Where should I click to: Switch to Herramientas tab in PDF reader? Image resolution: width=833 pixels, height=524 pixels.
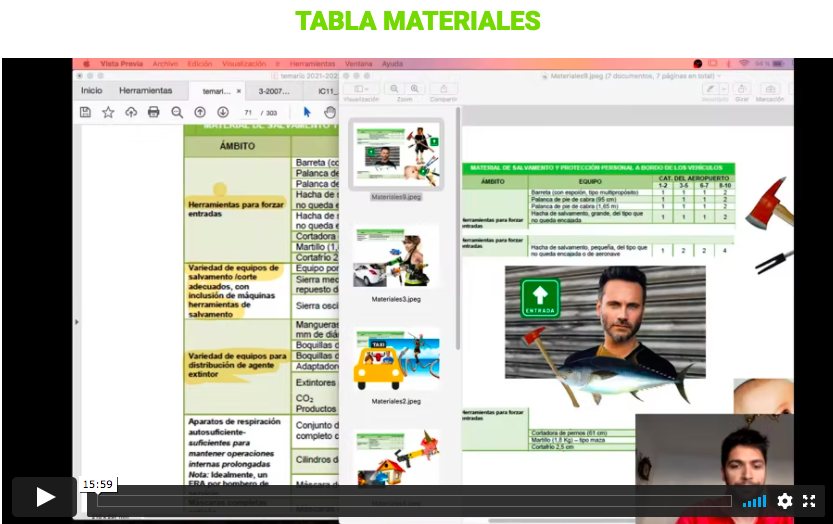pos(146,91)
